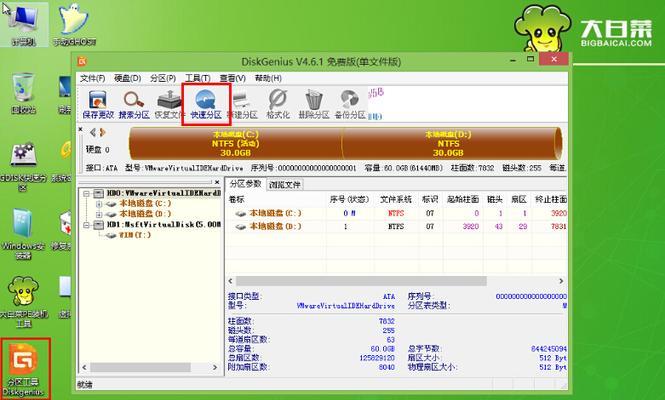Click the Search Partition (搜索分区) toolbar icon
The image size is (665, 400).
click(134, 104)
